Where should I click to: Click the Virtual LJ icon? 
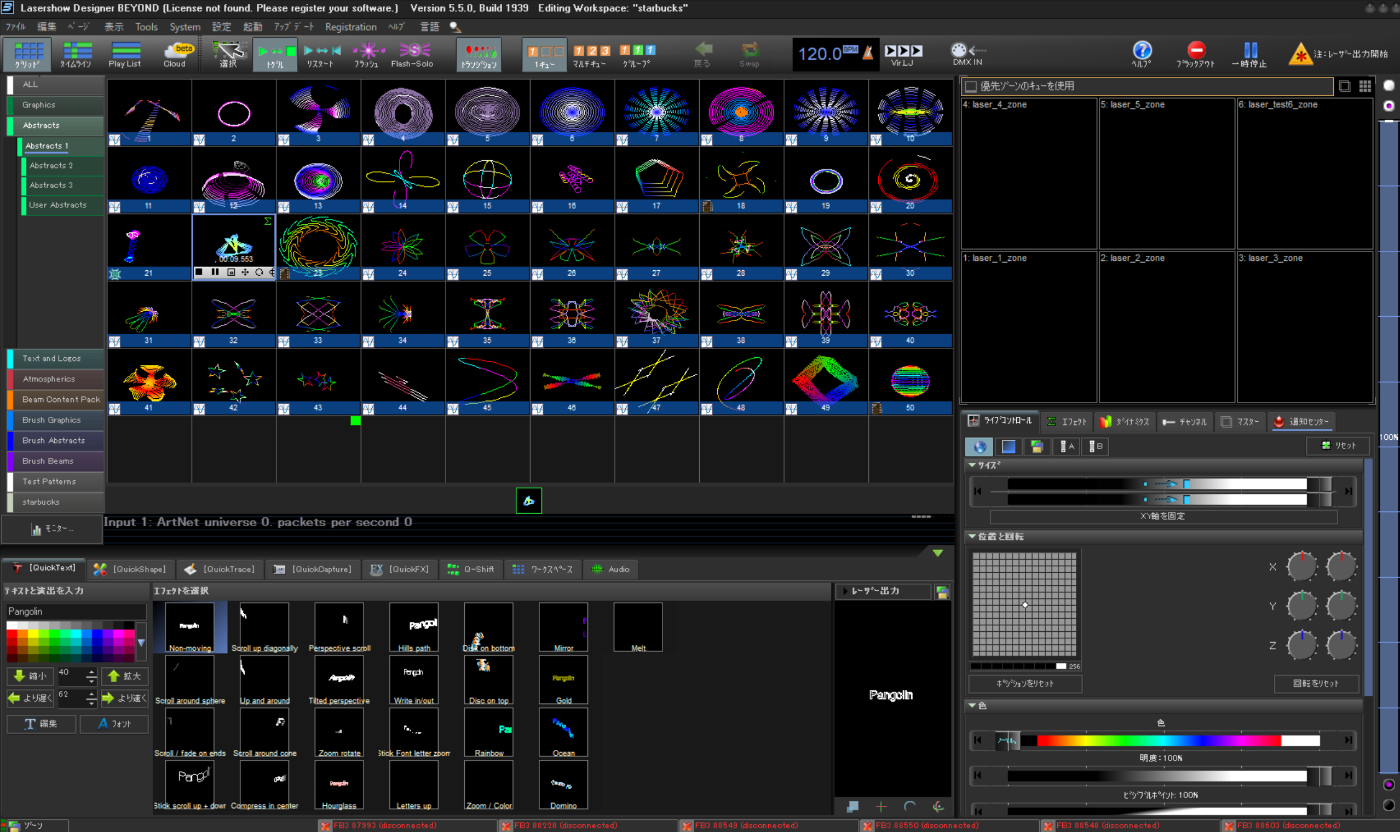point(903,54)
